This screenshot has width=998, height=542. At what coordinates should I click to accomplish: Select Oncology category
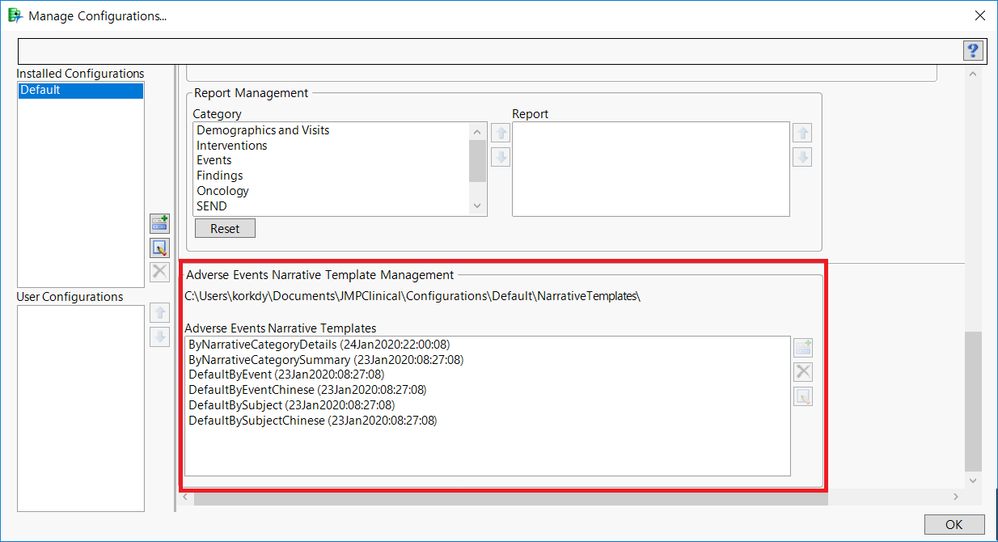pyautogui.click(x=223, y=191)
